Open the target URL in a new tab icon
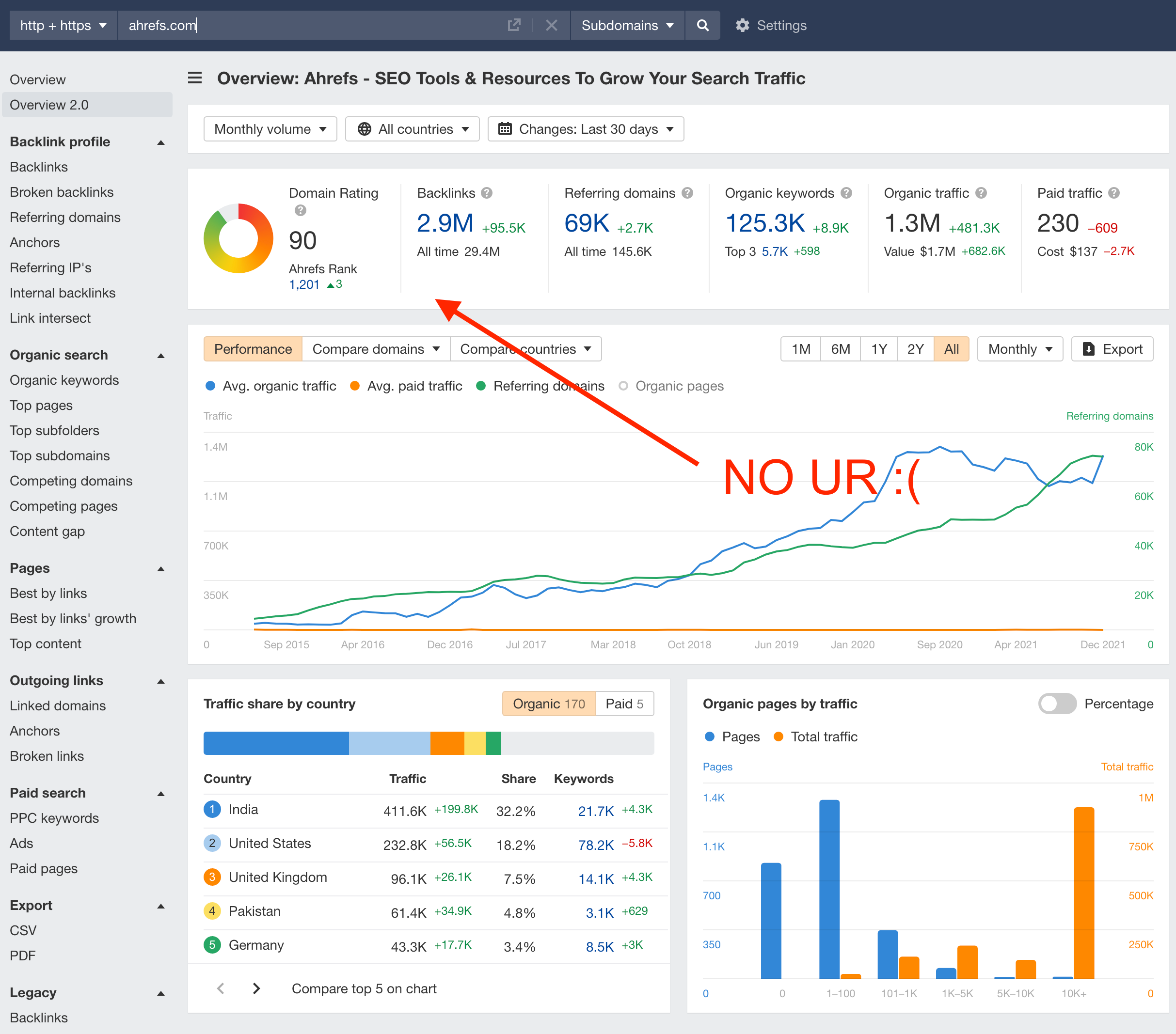 [x=513, y=25]
